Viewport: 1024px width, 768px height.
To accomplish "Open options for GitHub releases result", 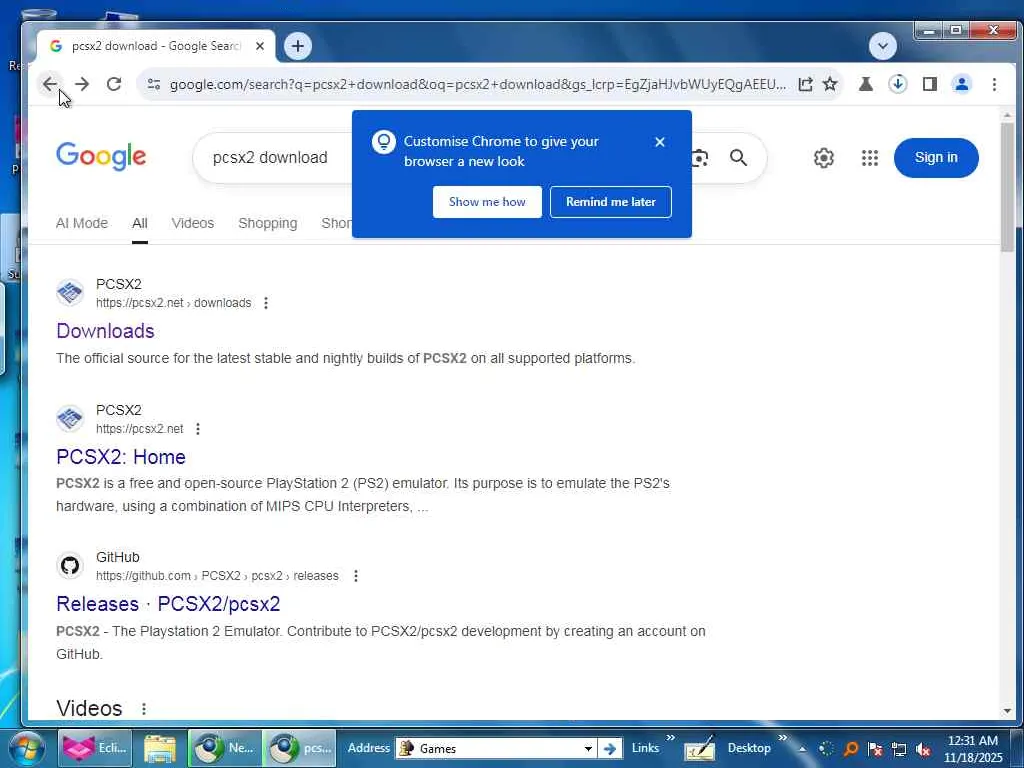I will tap(356, 576).
